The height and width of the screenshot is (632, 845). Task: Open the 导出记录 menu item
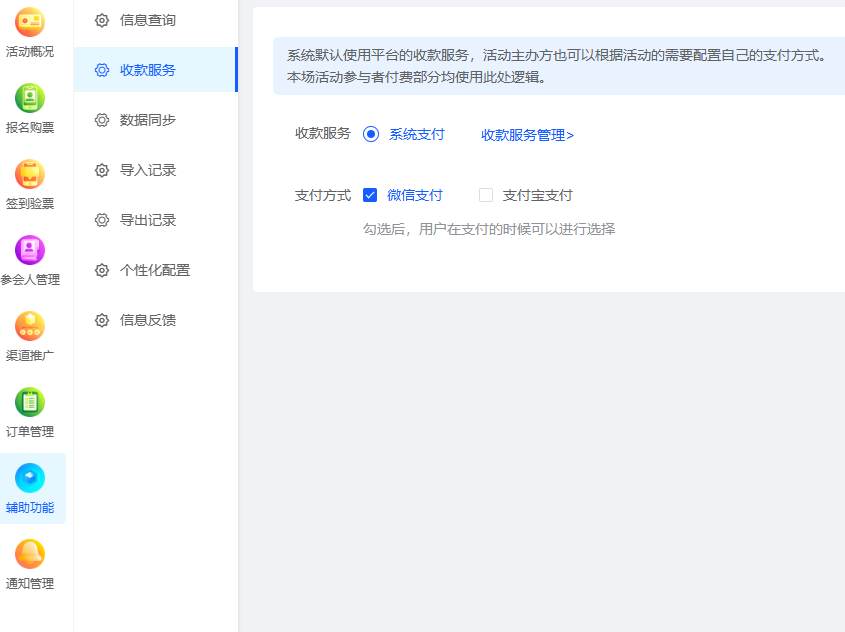pyautogui.click(x=155, y=220)
